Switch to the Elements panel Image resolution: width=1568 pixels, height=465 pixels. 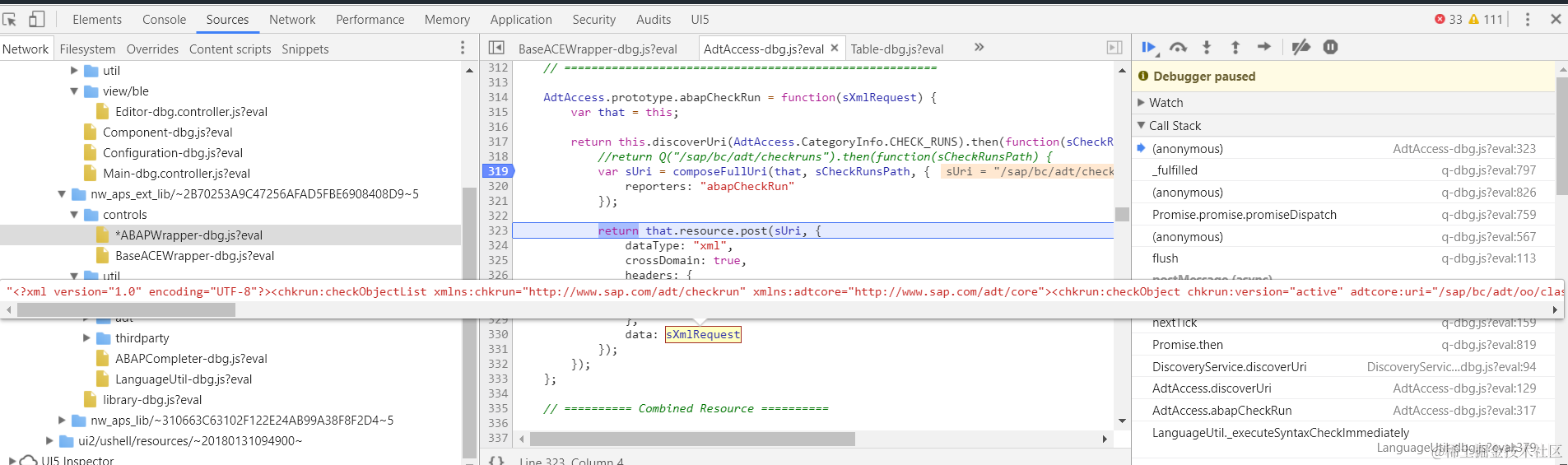pos(97,19)
